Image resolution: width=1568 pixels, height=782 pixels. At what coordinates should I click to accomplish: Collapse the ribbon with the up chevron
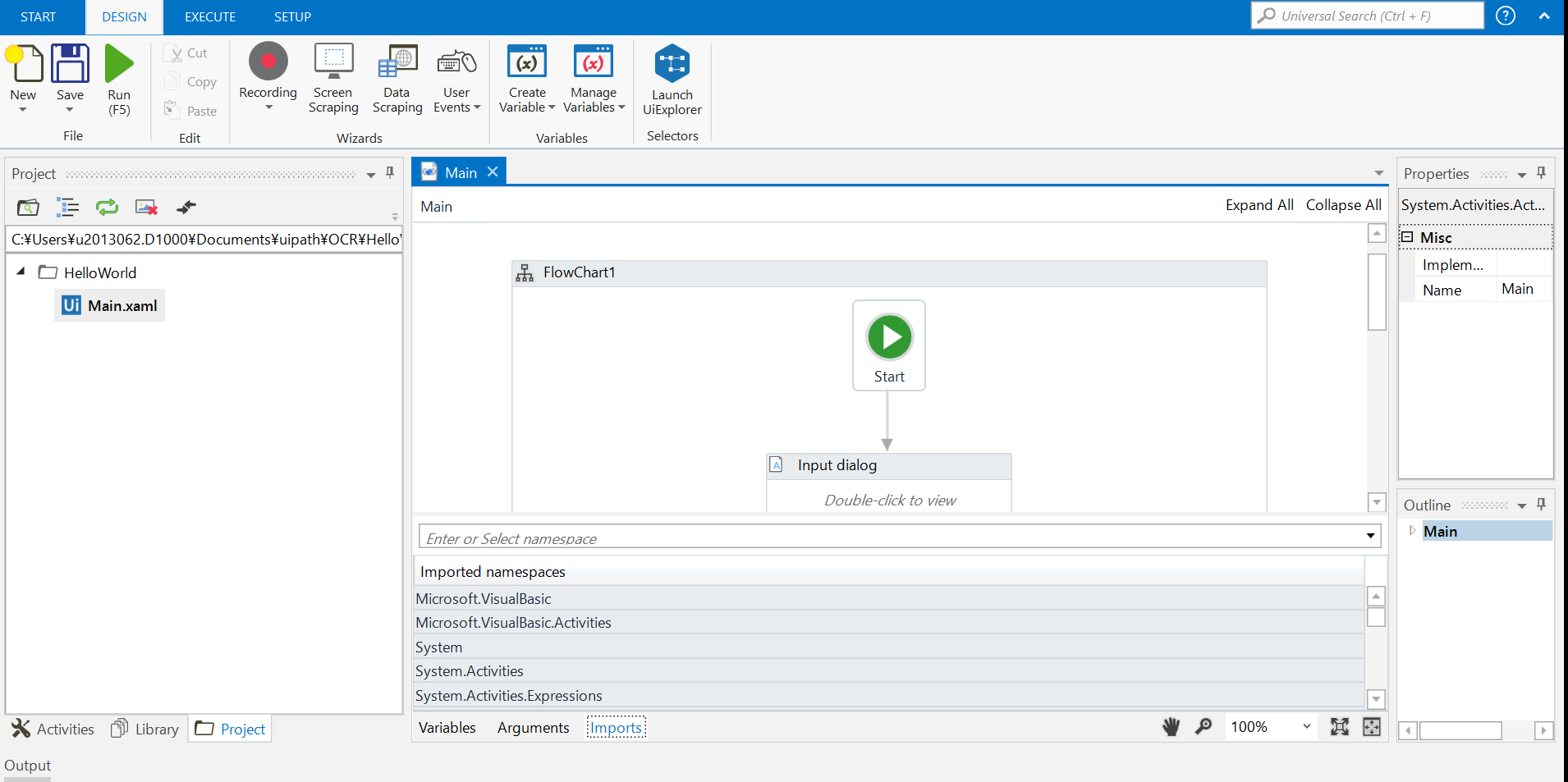pos(1544,16)
